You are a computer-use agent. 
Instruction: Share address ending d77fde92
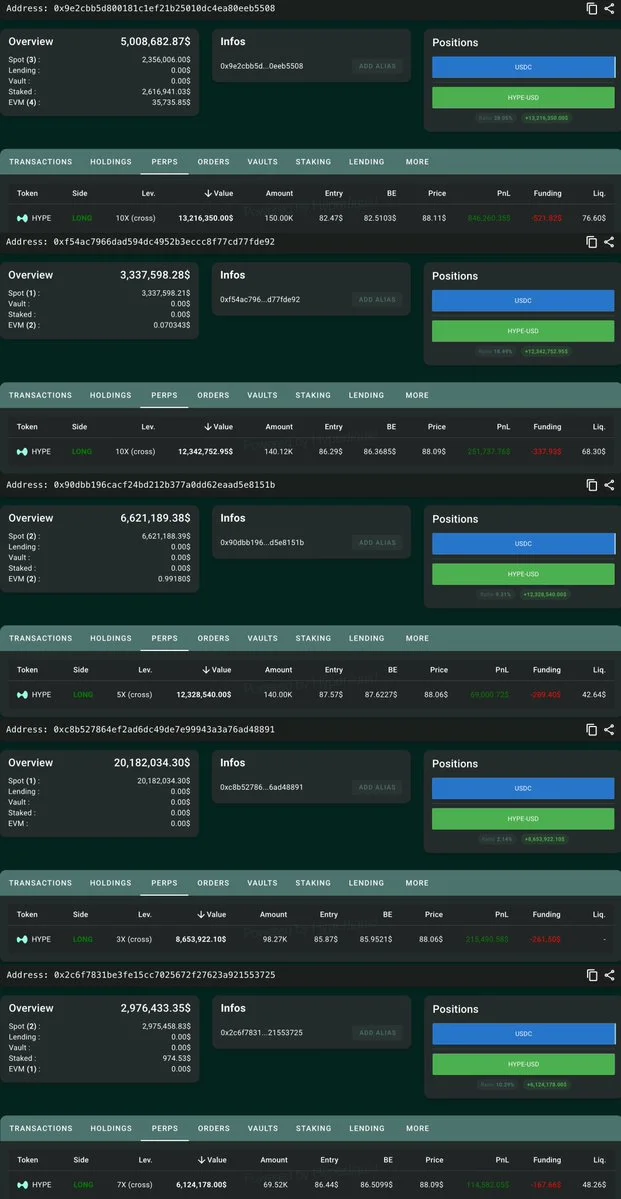[x=609, y=242]
